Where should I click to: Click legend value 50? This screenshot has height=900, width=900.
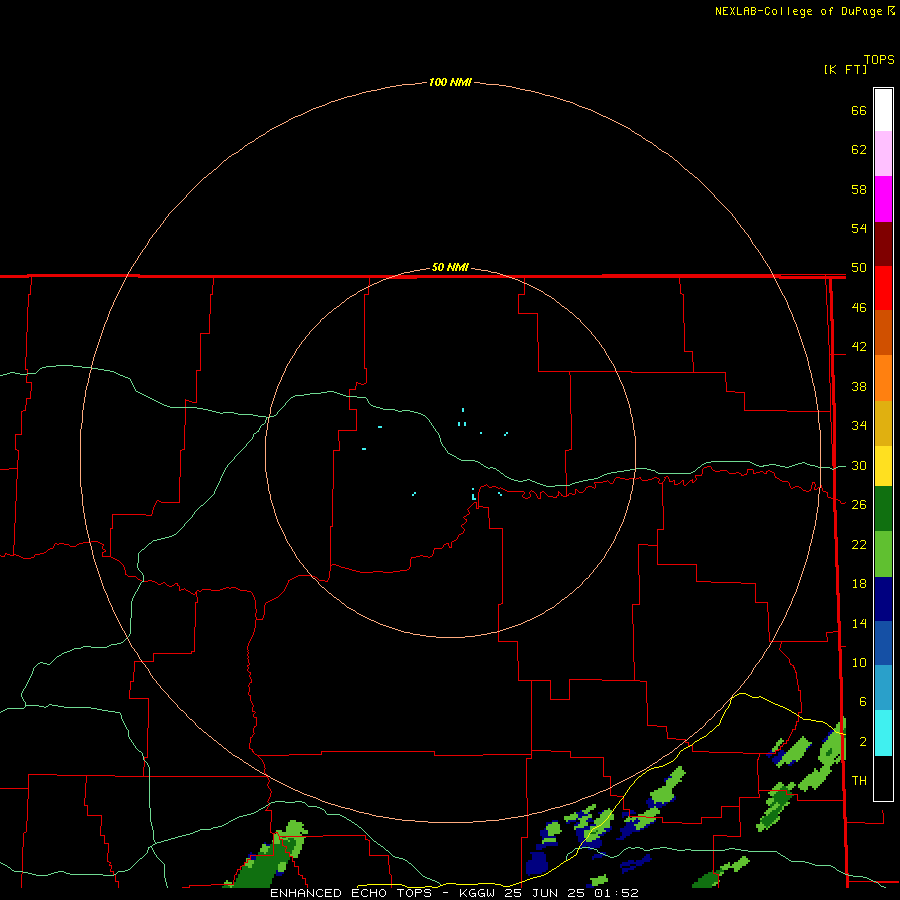tap(859, 268)
